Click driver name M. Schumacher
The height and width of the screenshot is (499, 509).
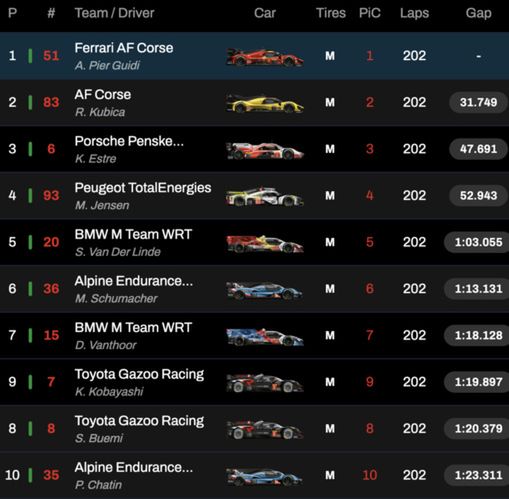pos(116,298)
